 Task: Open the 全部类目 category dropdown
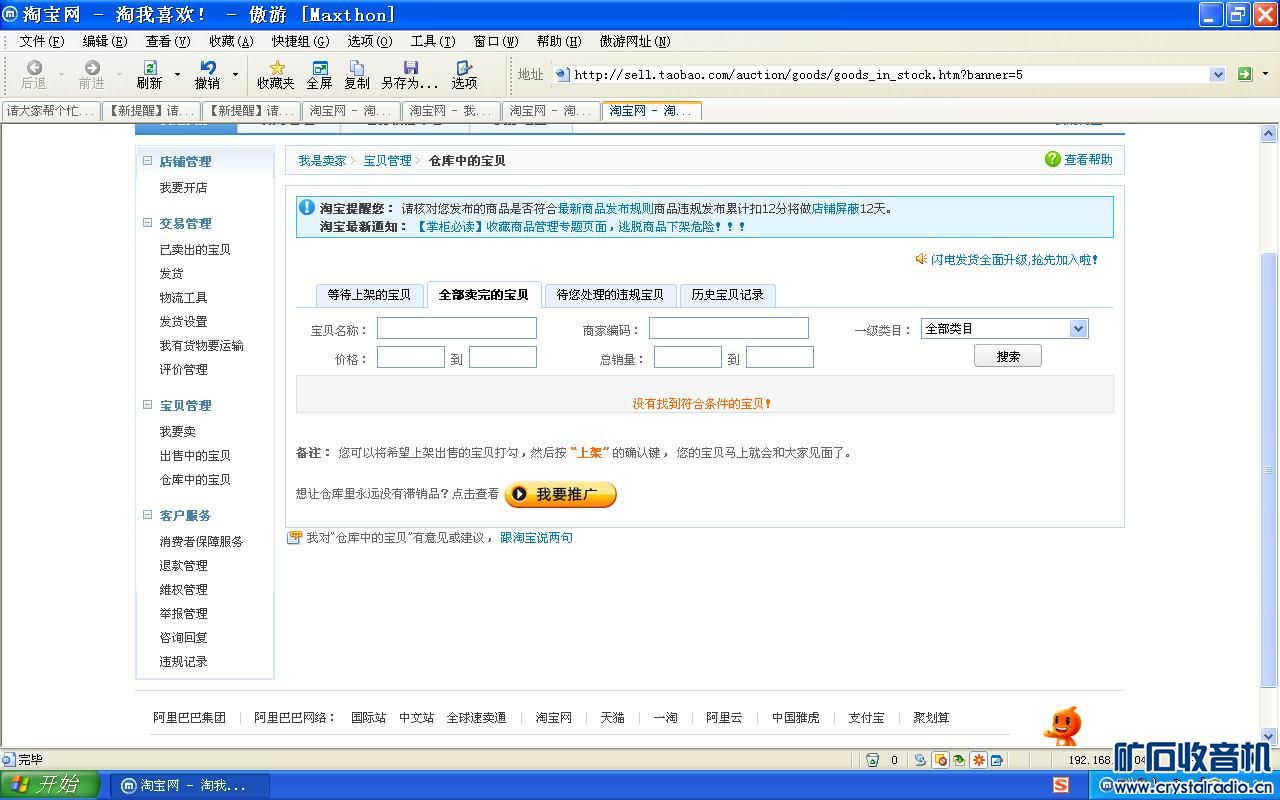point(1077,329)
